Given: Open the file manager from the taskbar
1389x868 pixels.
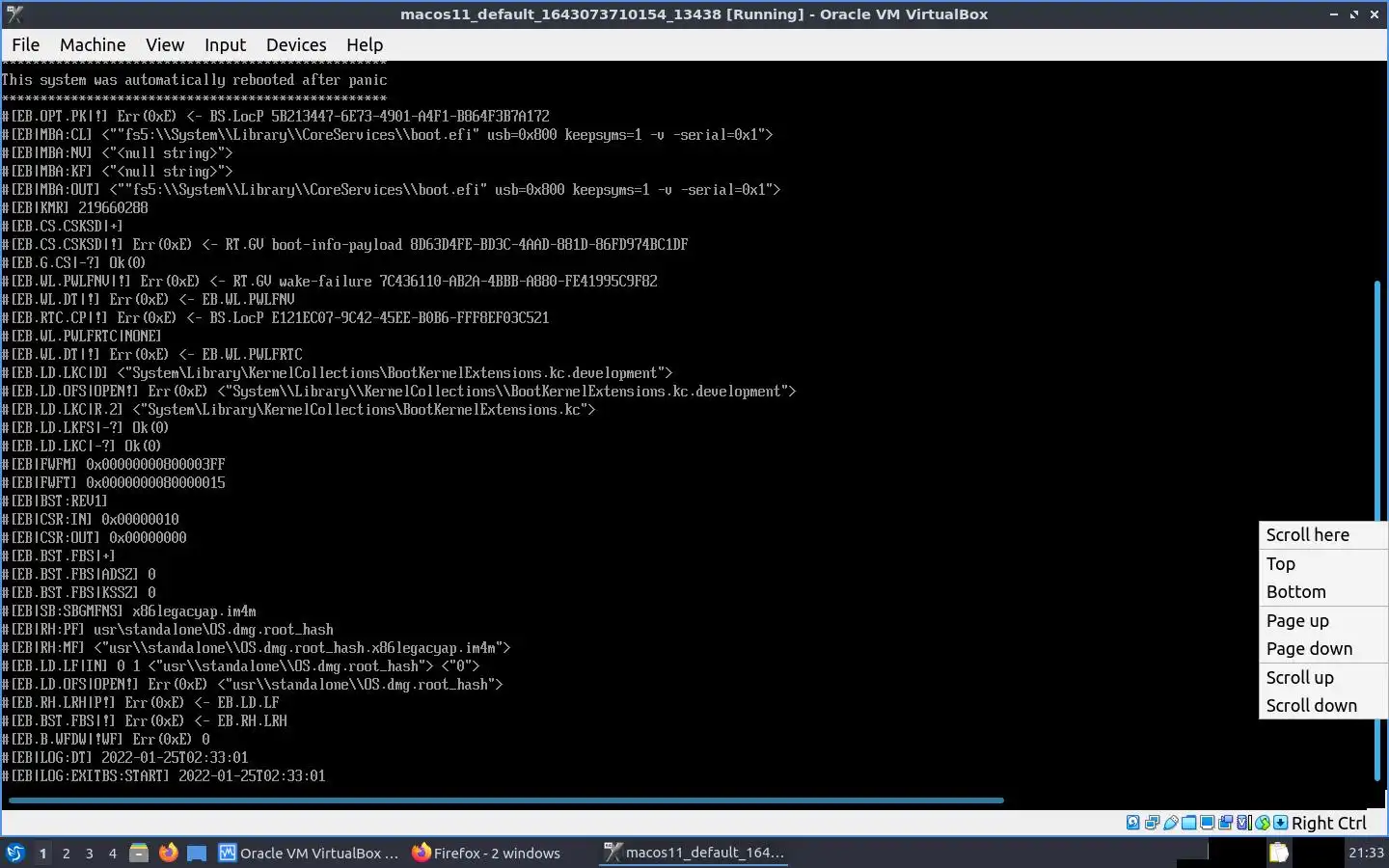Looking at the screenshot, I should pyautogui.click(x=139, y=853).
